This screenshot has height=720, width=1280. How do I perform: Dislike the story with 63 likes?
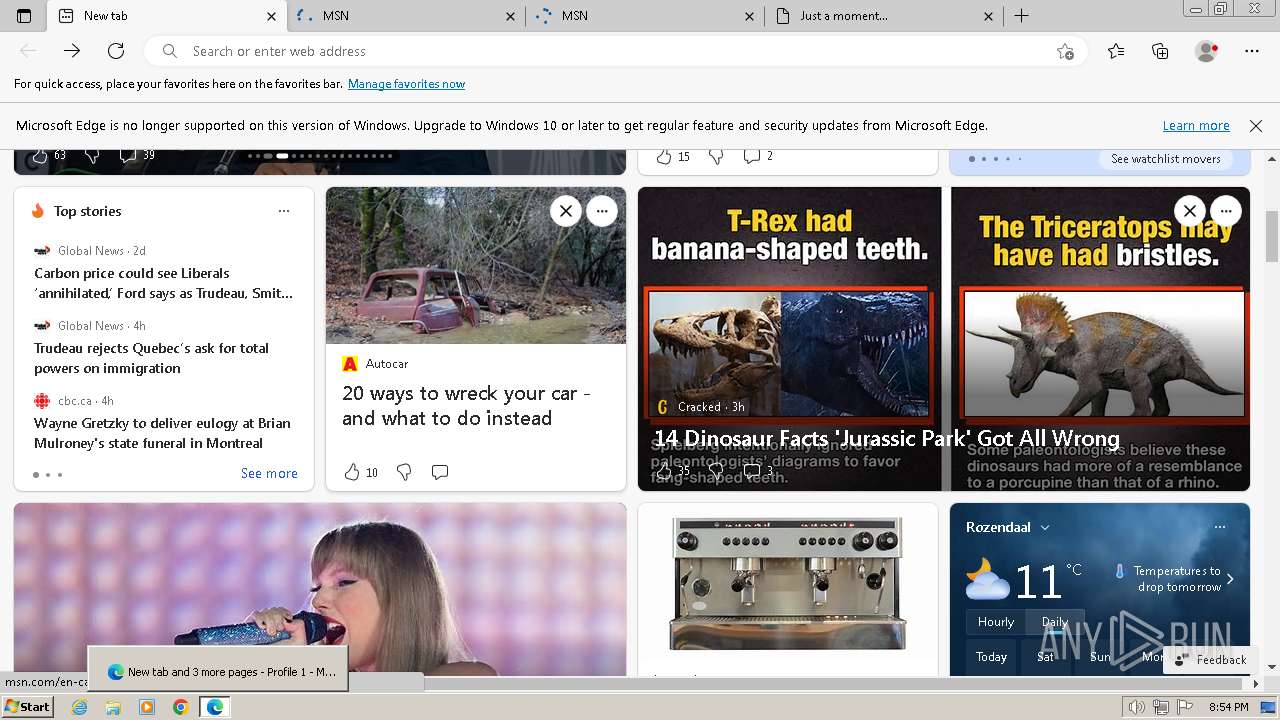92,155
